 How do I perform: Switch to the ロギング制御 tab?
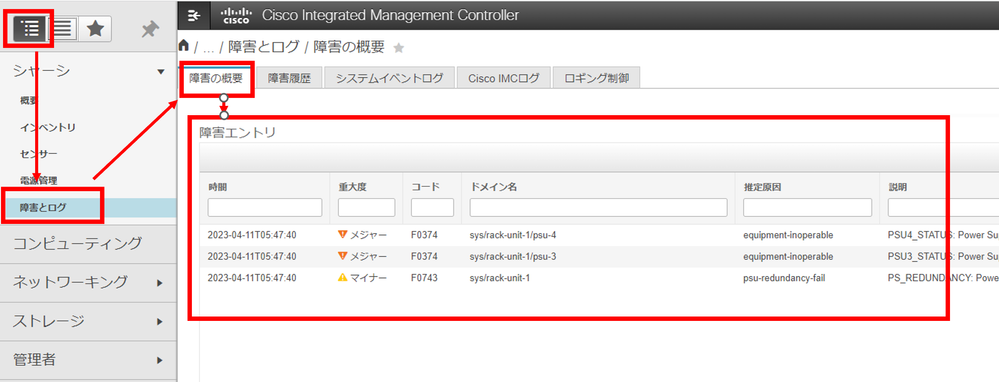coord(596,78)
